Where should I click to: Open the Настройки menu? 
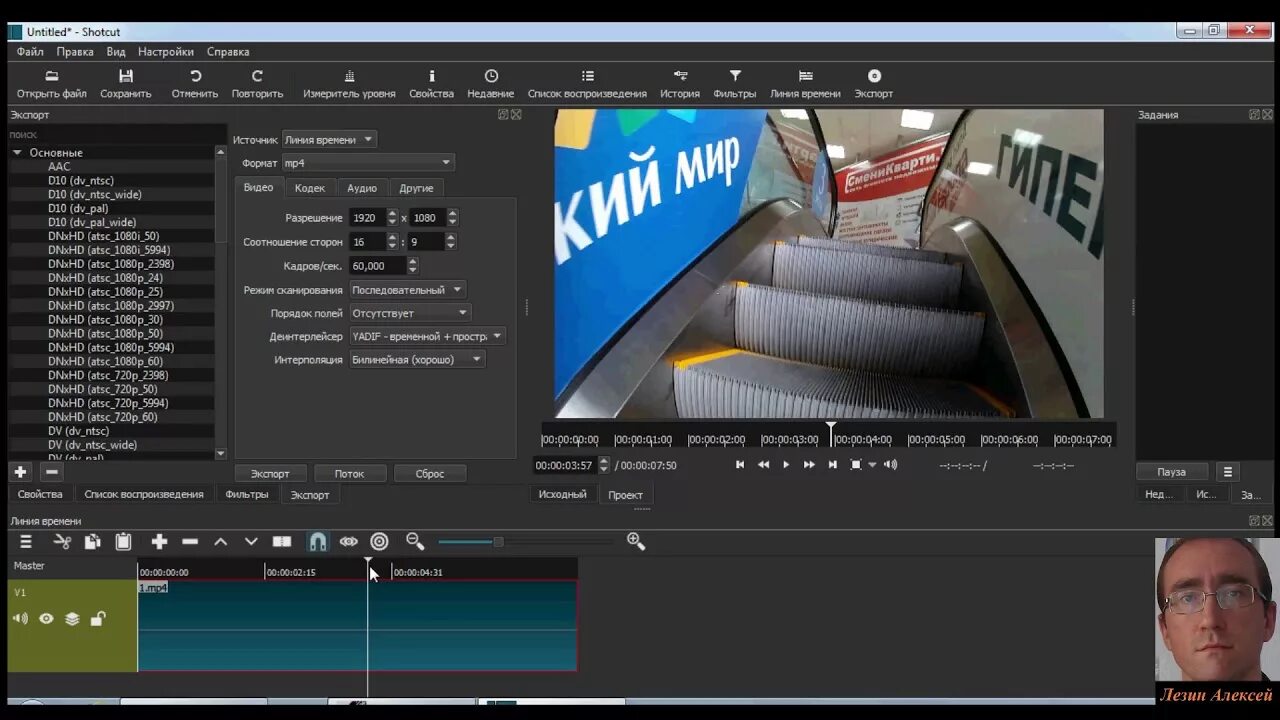pyautogui.click(x=165, y=52)
